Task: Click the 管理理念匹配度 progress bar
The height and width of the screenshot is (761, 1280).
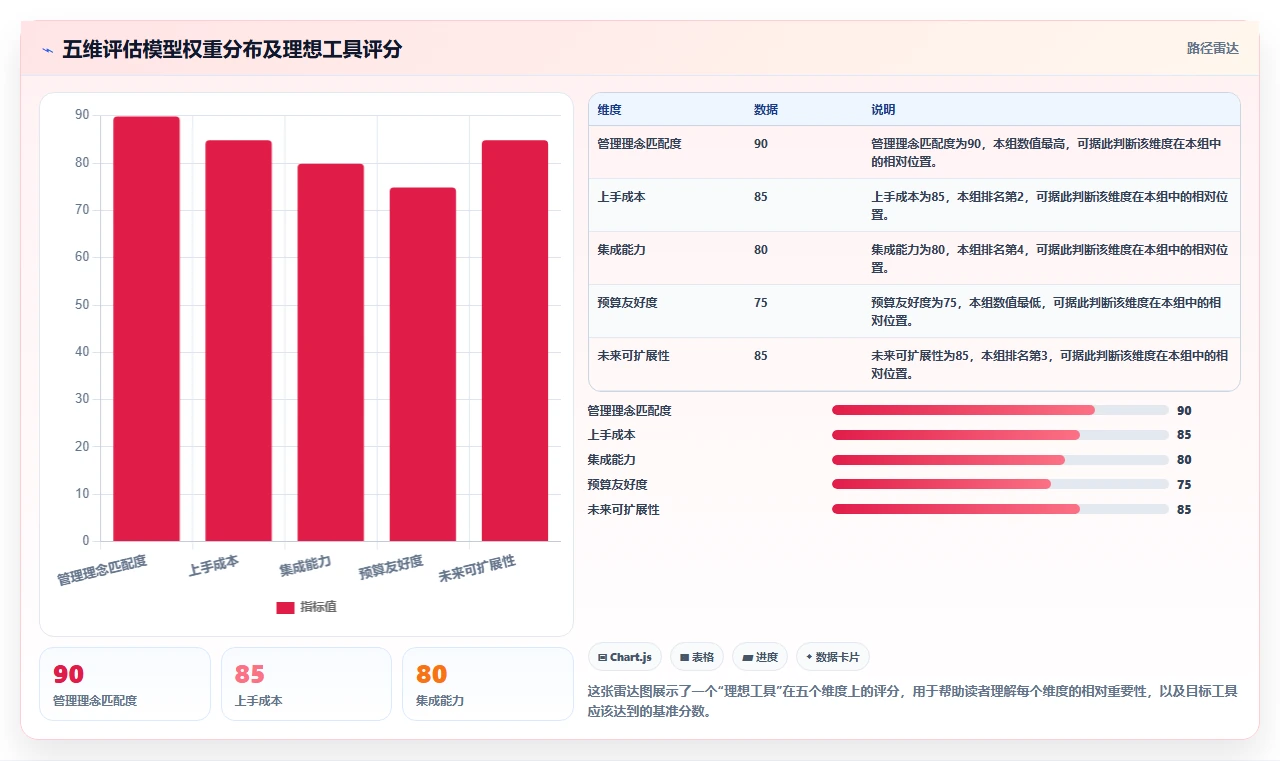Action: [1000, 410]
